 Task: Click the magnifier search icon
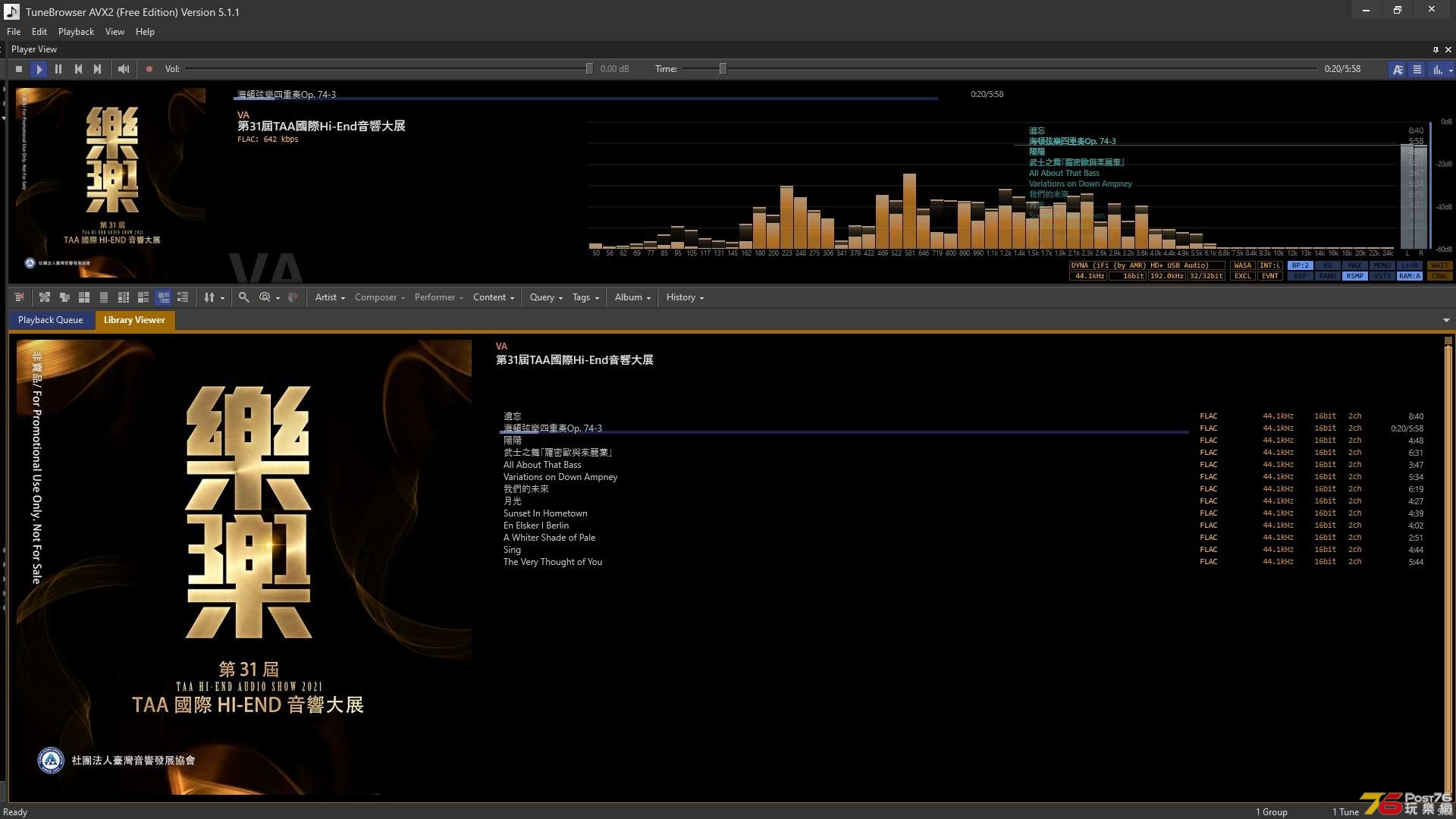click(243, 297)
